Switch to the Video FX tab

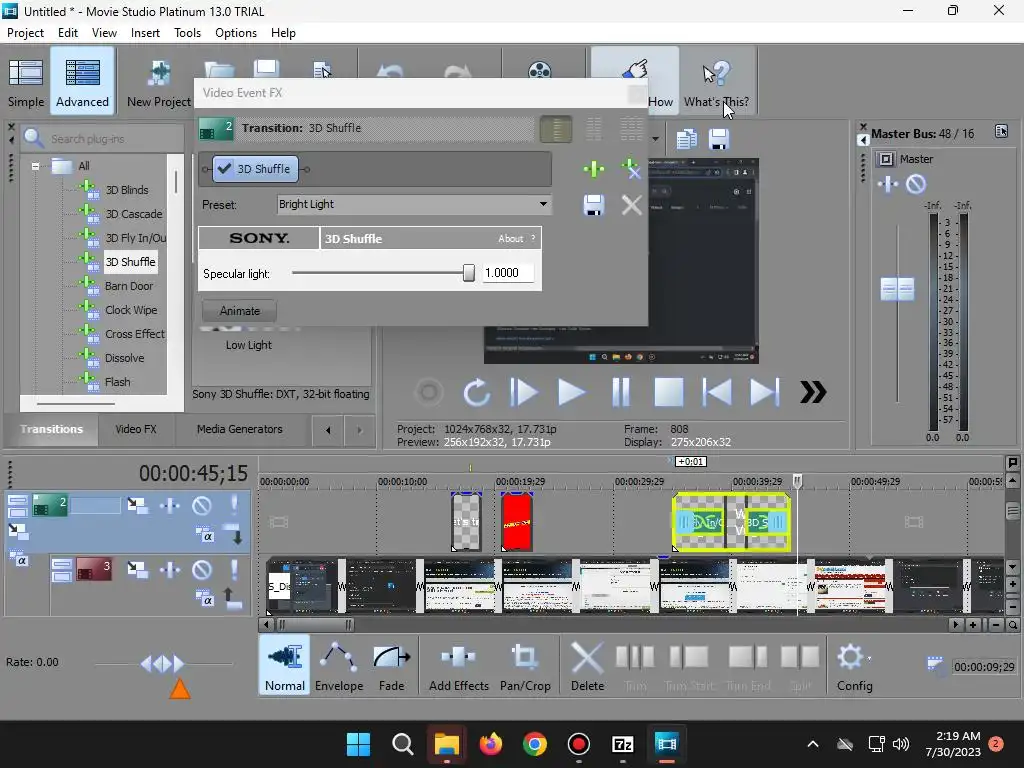(136, 429)
